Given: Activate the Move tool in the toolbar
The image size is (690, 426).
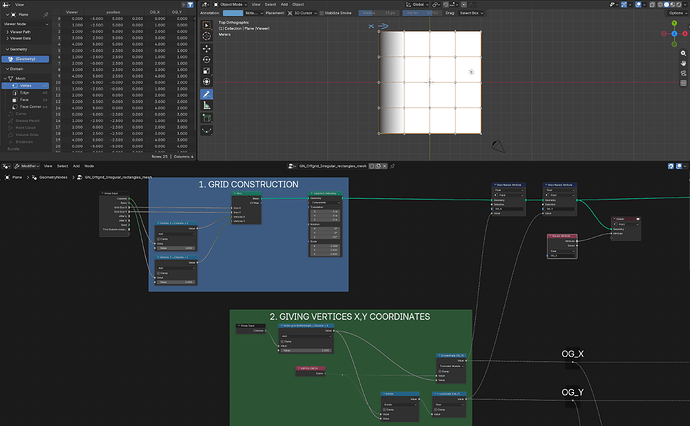Looking at the screenshot, I should pos(206,48).
